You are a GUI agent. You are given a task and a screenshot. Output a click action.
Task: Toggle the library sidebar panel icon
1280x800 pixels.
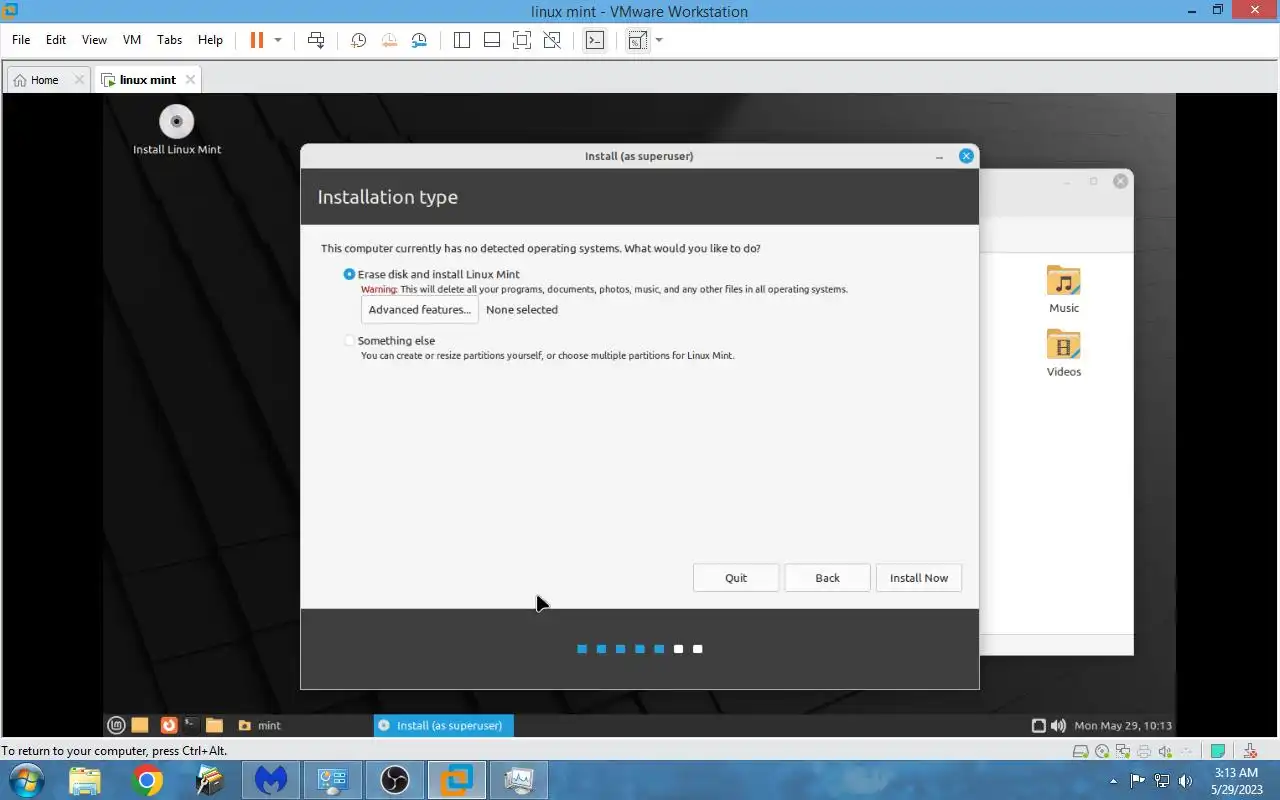[x=461, y=40]
